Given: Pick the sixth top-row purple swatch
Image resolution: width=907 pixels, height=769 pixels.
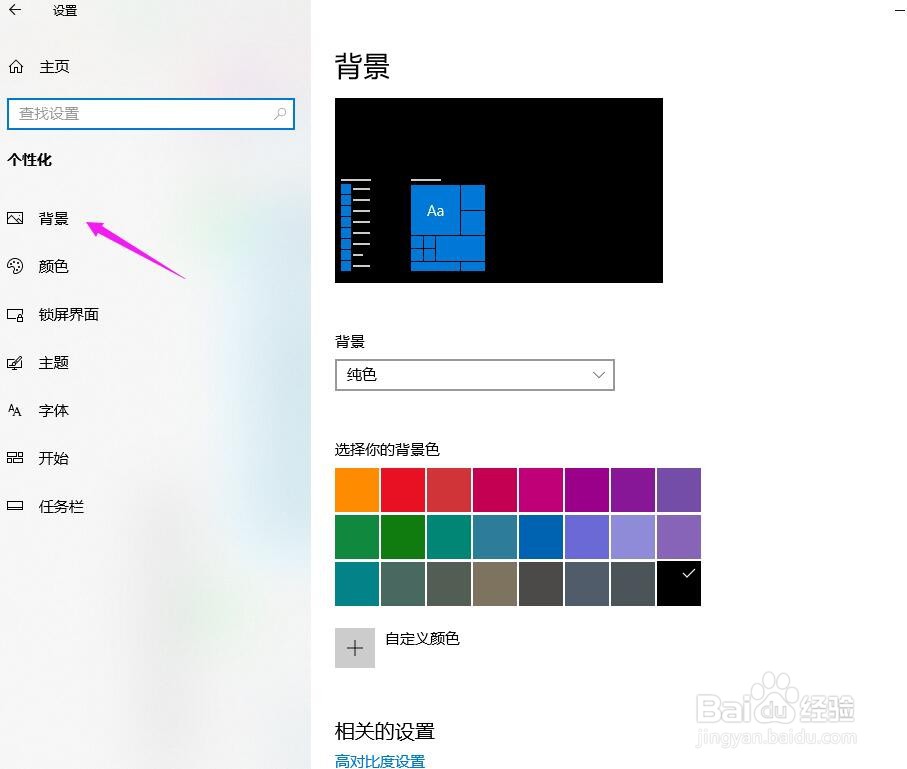Looking at the screenshot, I should click(x=587, y=490).
